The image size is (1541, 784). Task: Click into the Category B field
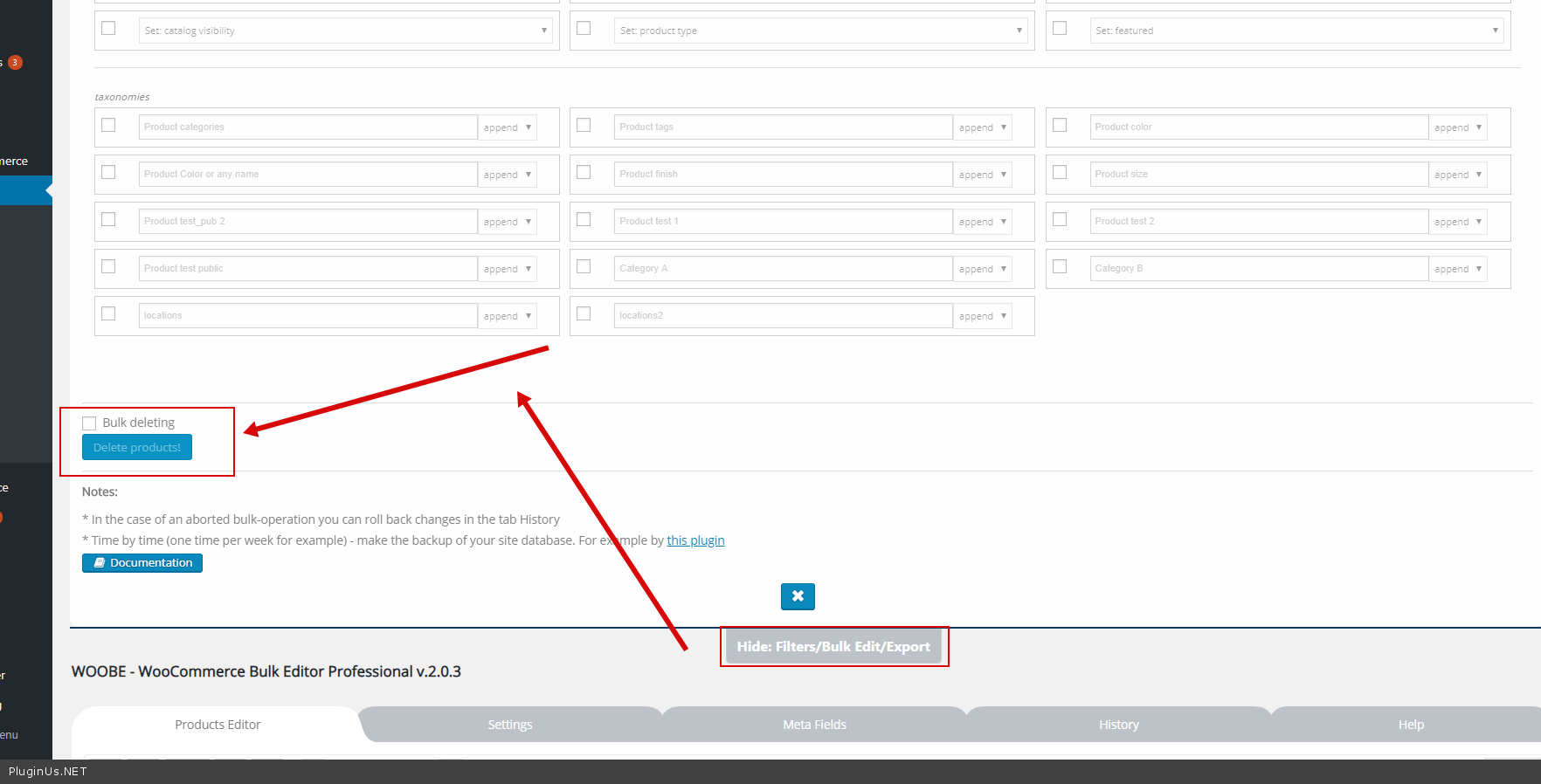(1260, 269)
